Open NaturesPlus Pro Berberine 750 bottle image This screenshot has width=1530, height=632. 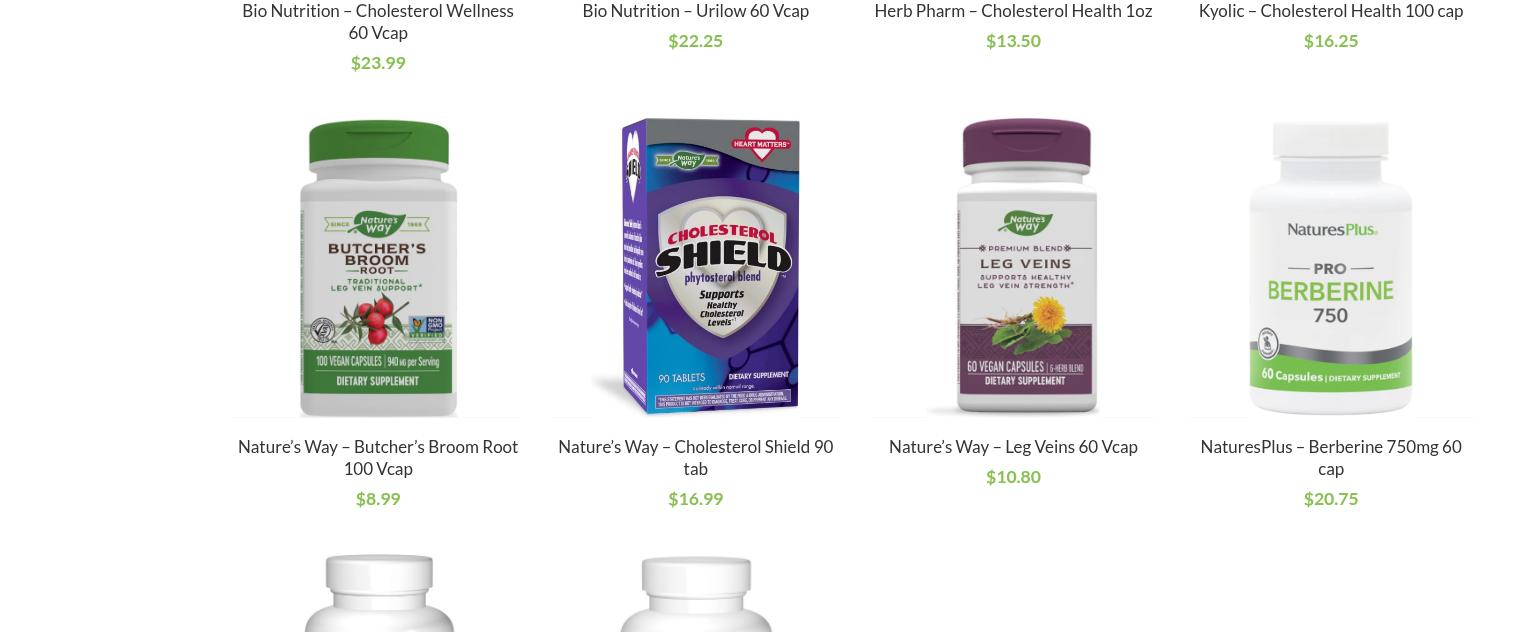1331,267
